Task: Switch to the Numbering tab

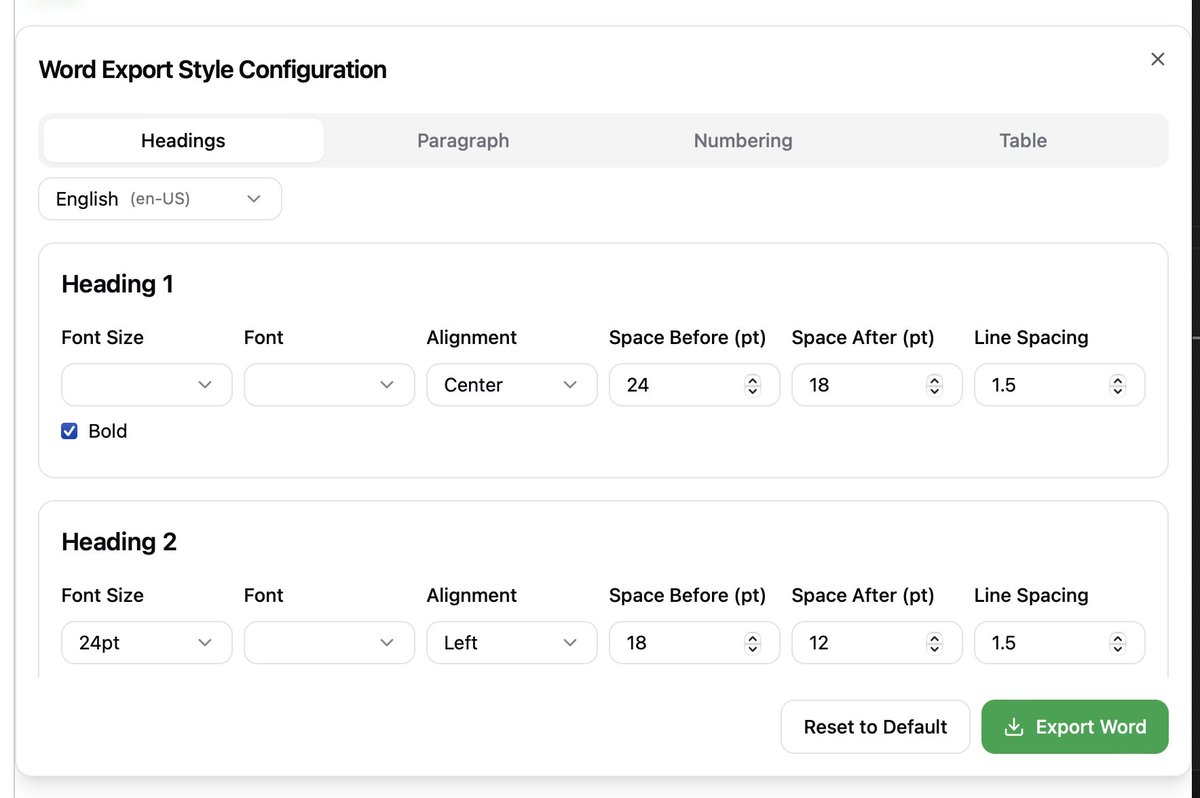Action: pyautogui.click(x=743, y=141)
